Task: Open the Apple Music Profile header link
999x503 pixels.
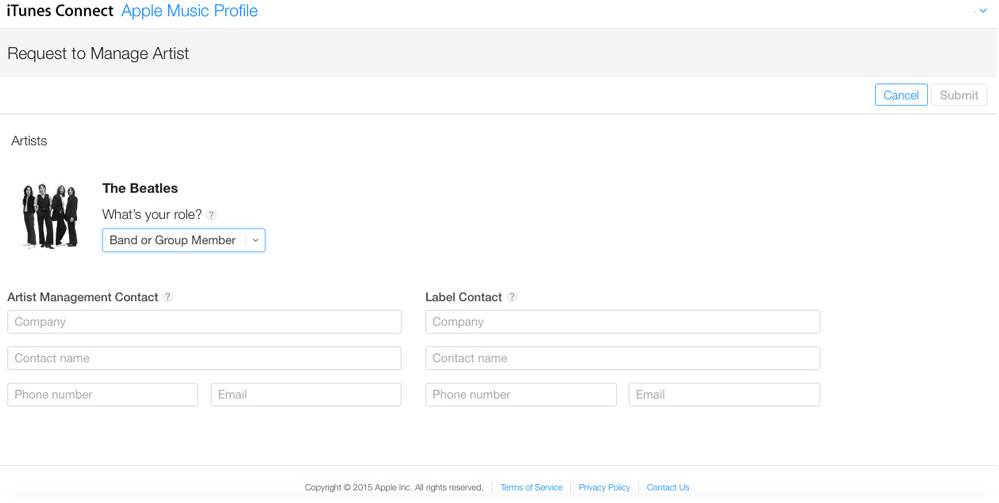Action: click(x=189, y=11)
